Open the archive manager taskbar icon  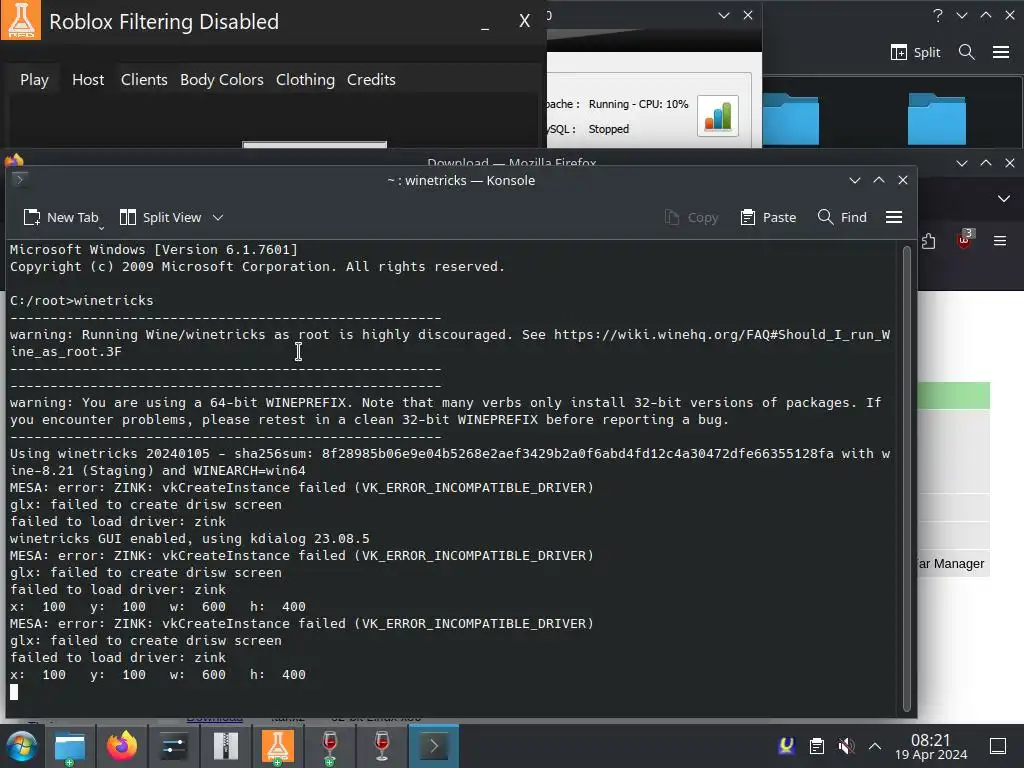click(225, 746)
